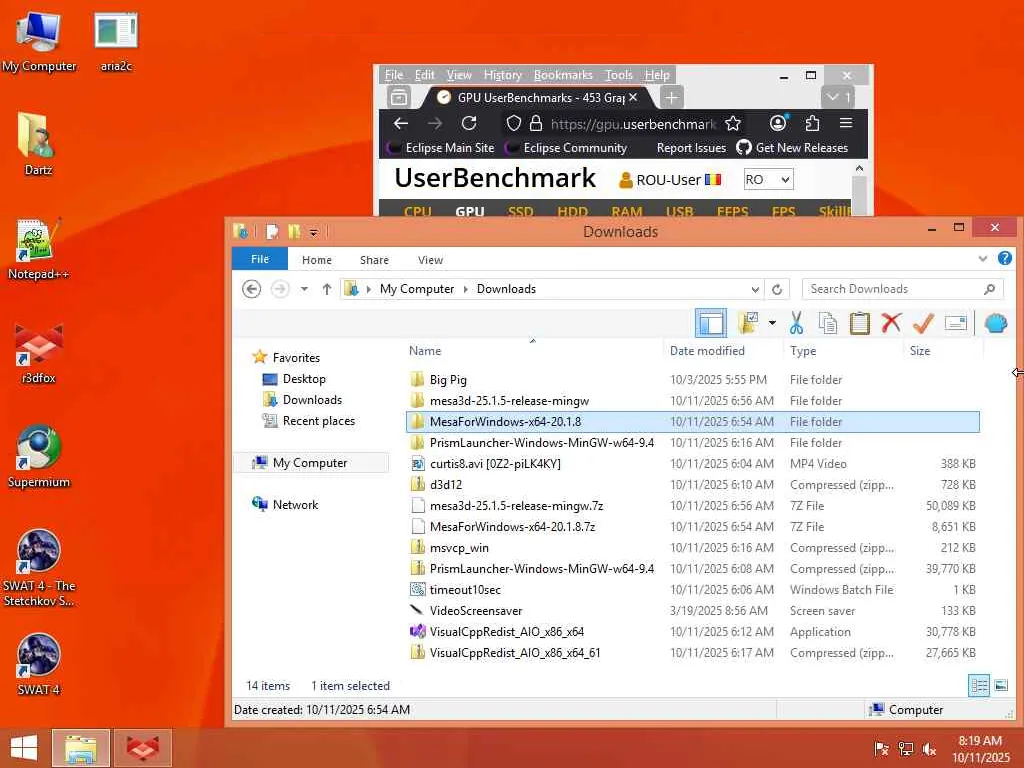Open the folder options dropdown arrow
The image size is (1024, 768).
tap(772, 323)
